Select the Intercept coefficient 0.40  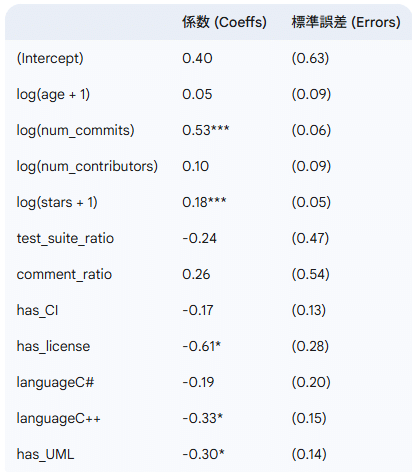click(197, 58)
